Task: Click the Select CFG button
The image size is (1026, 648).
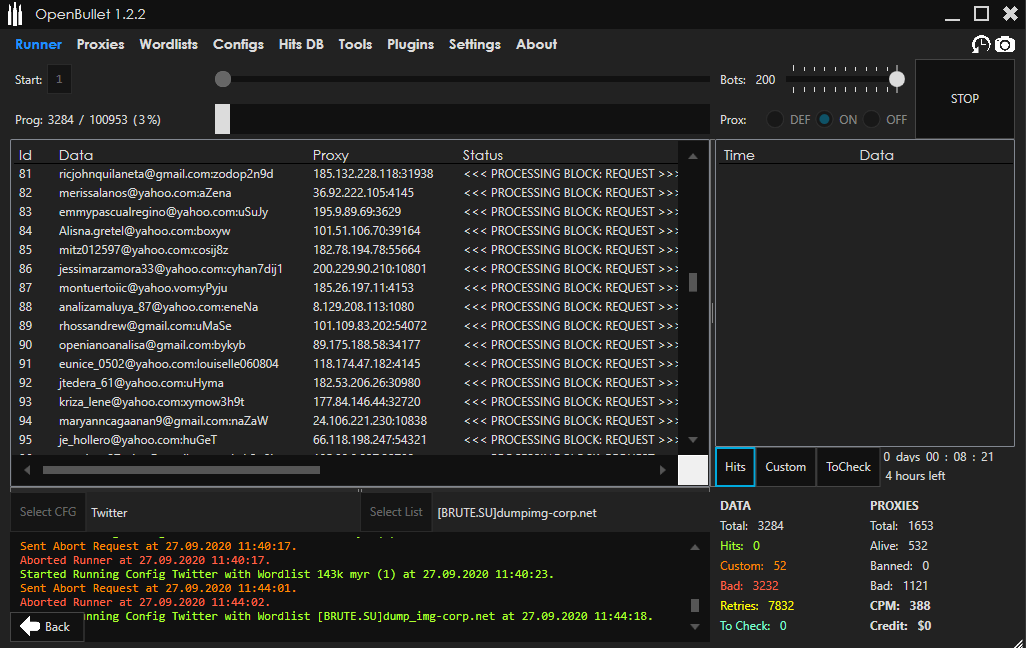Action: [x=48, y=512]
